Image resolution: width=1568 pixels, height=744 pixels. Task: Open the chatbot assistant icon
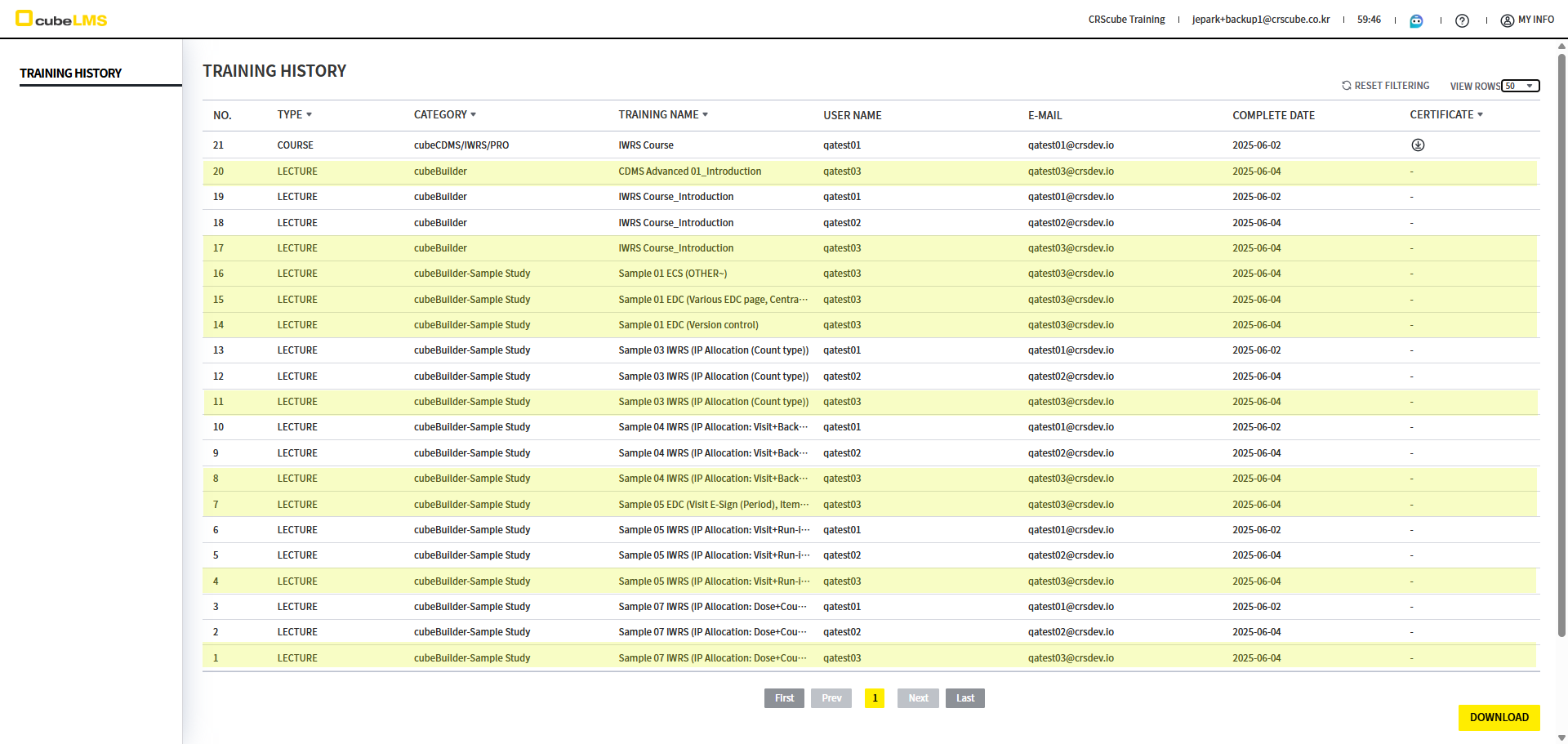tap(1416, 20)
